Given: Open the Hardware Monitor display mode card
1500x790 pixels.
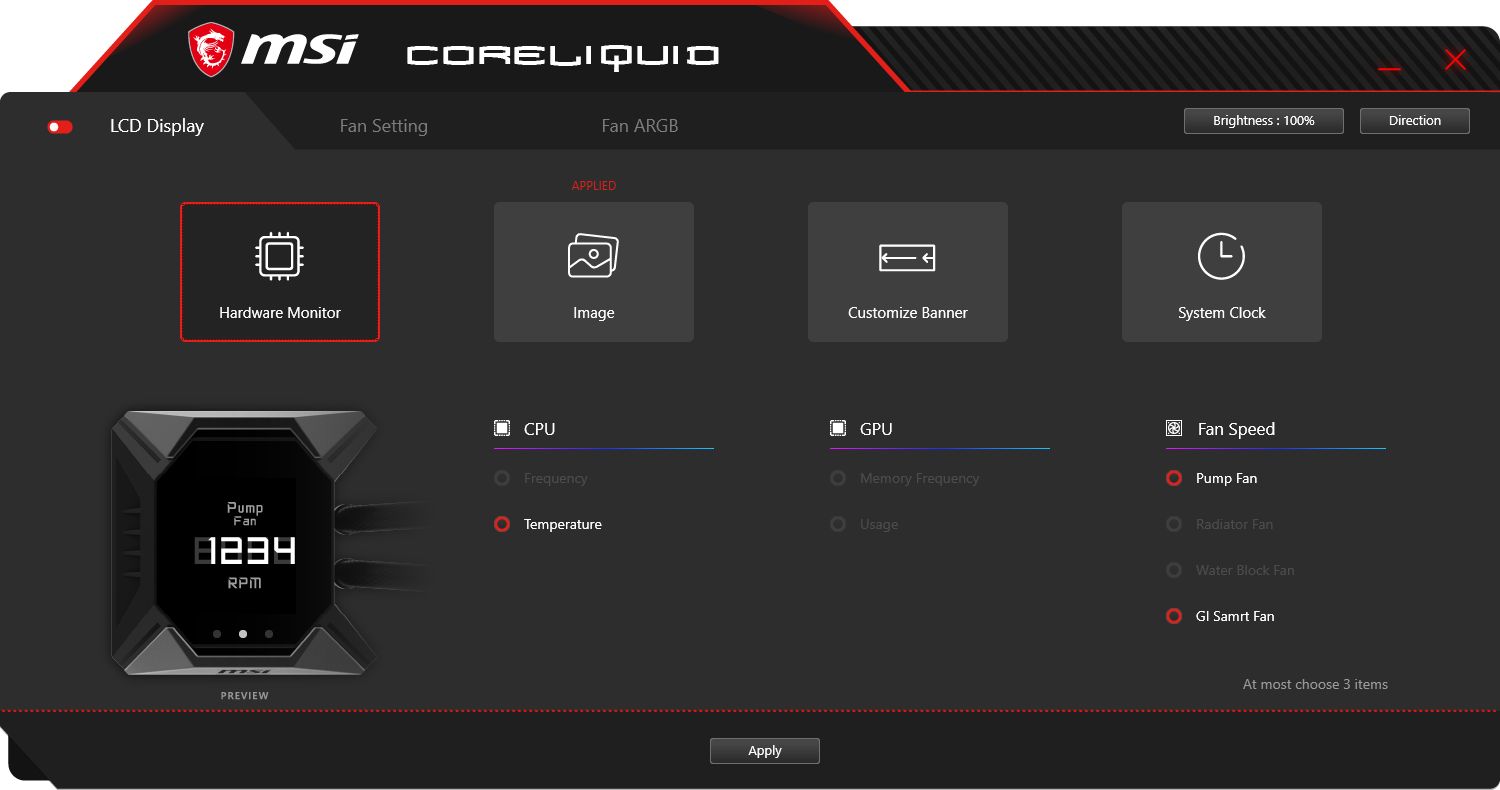Looking at the screenshot, I should (280, 272).
